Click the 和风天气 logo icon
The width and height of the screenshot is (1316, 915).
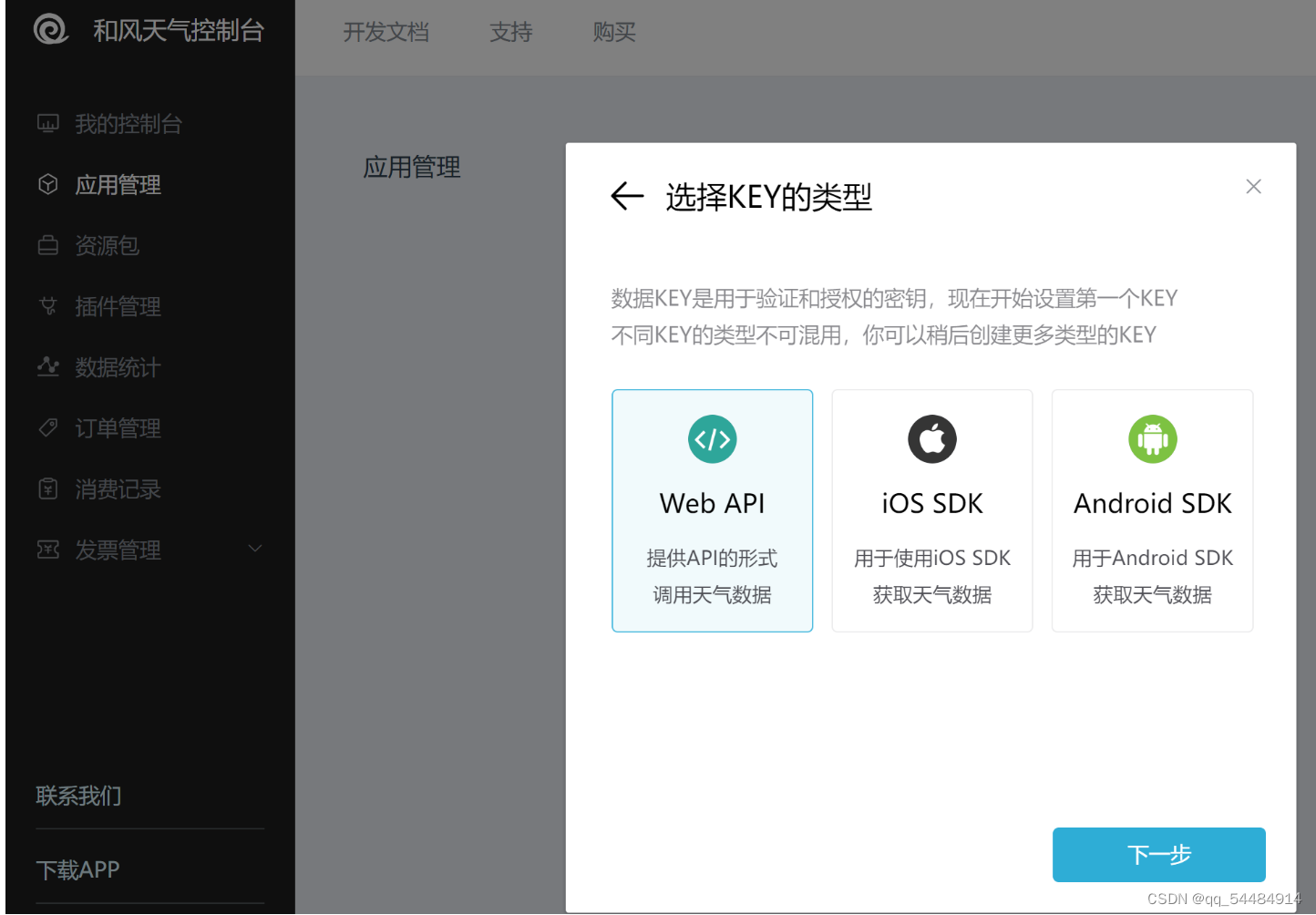[x=51, y=29]
